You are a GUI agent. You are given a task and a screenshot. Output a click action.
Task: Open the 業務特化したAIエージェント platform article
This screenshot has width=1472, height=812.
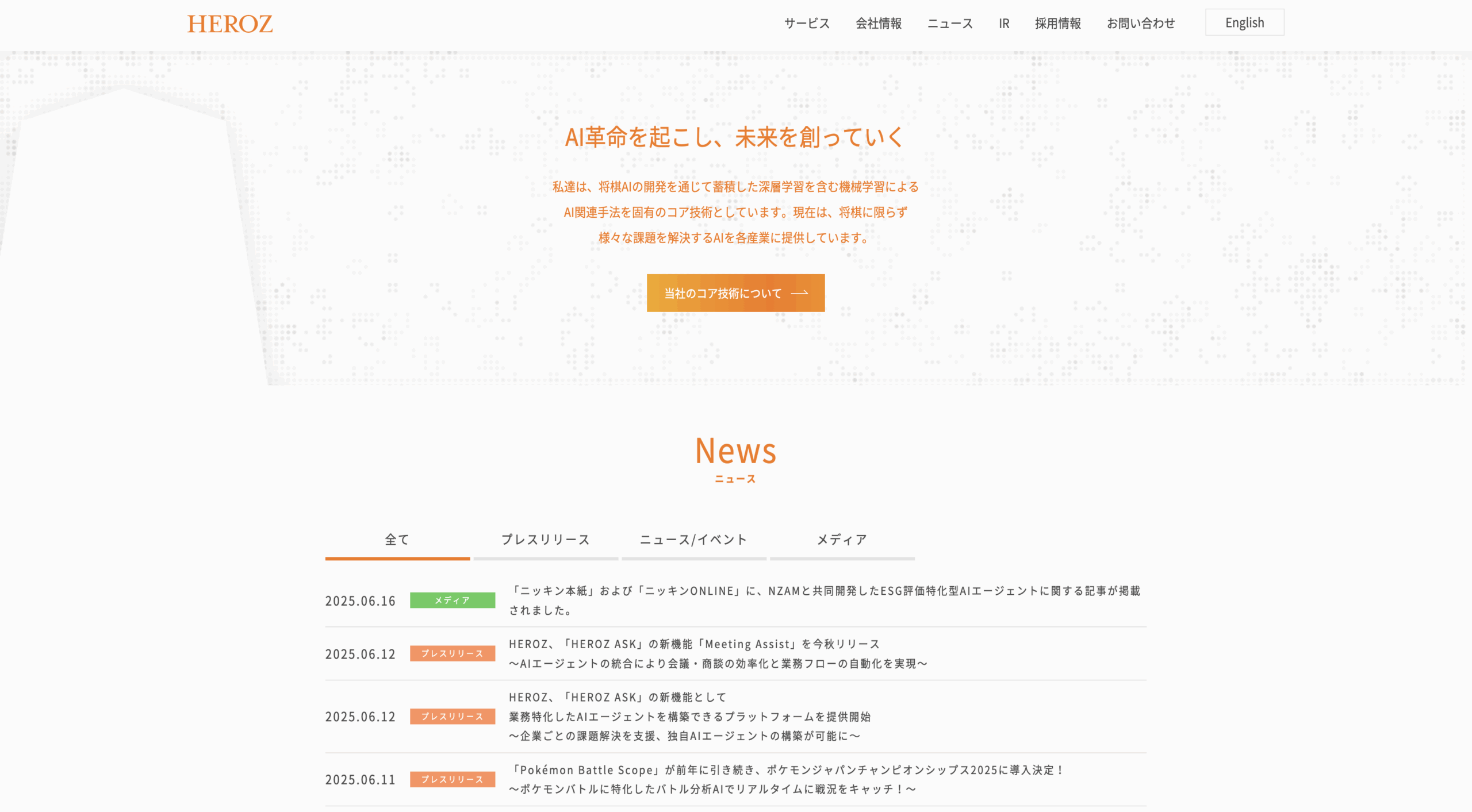689,717
